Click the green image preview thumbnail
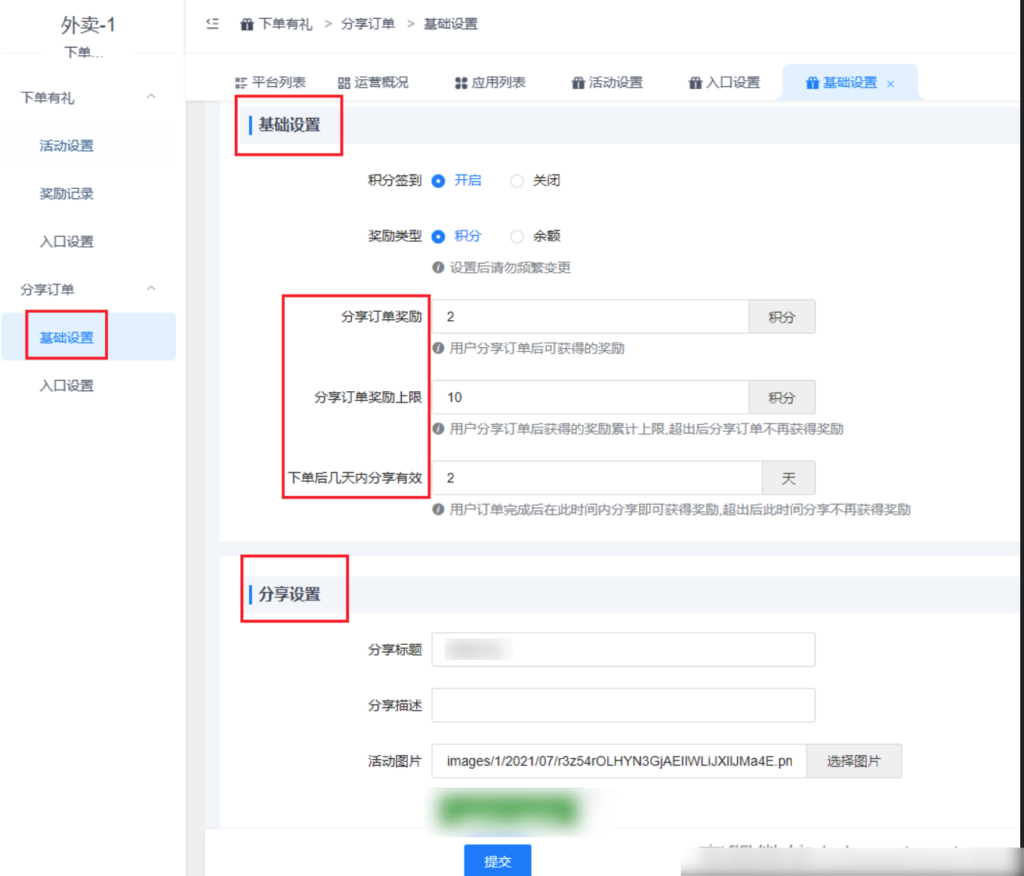 [x=508, y=810]
